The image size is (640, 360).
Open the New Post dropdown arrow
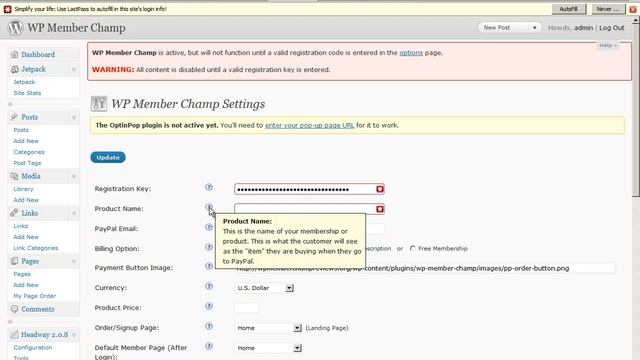click(x=534, y=28)
